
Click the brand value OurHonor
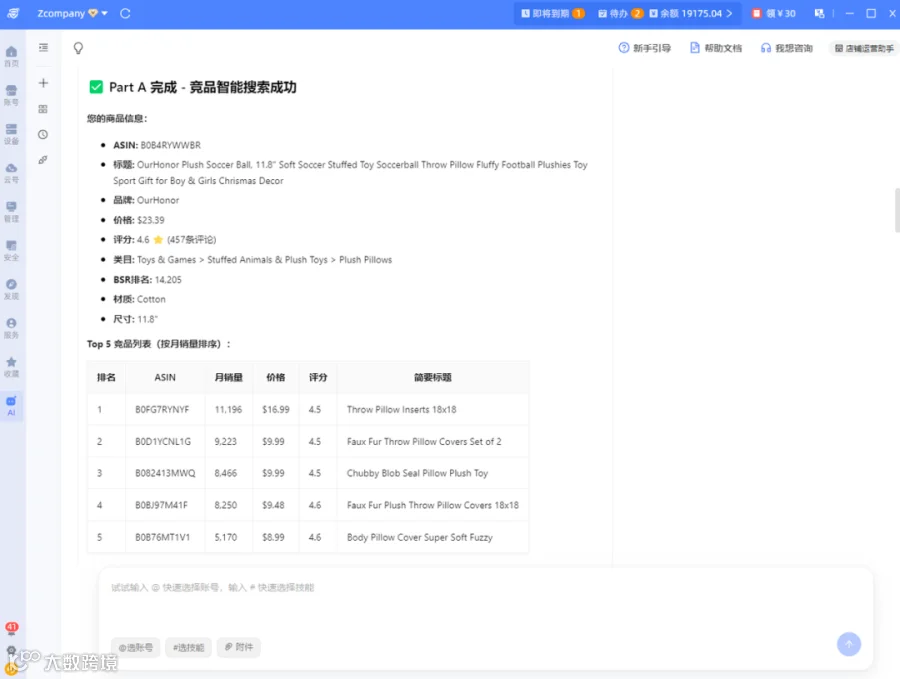[x=158, y=200]
